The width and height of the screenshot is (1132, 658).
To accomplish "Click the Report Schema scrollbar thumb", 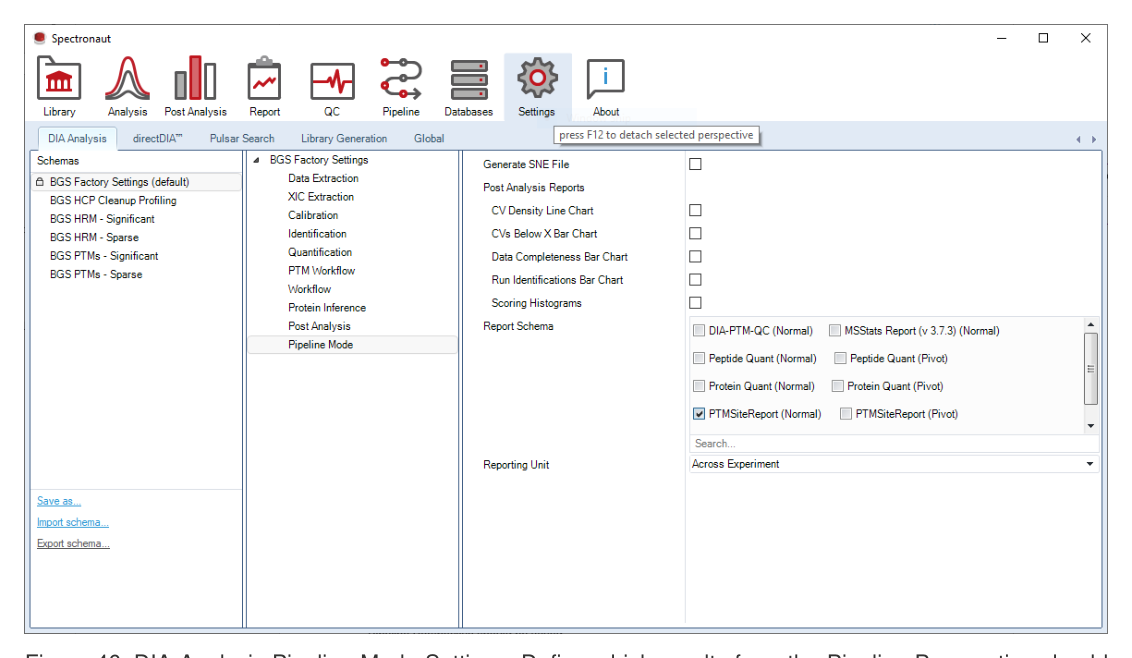I will coord(1091,368).
